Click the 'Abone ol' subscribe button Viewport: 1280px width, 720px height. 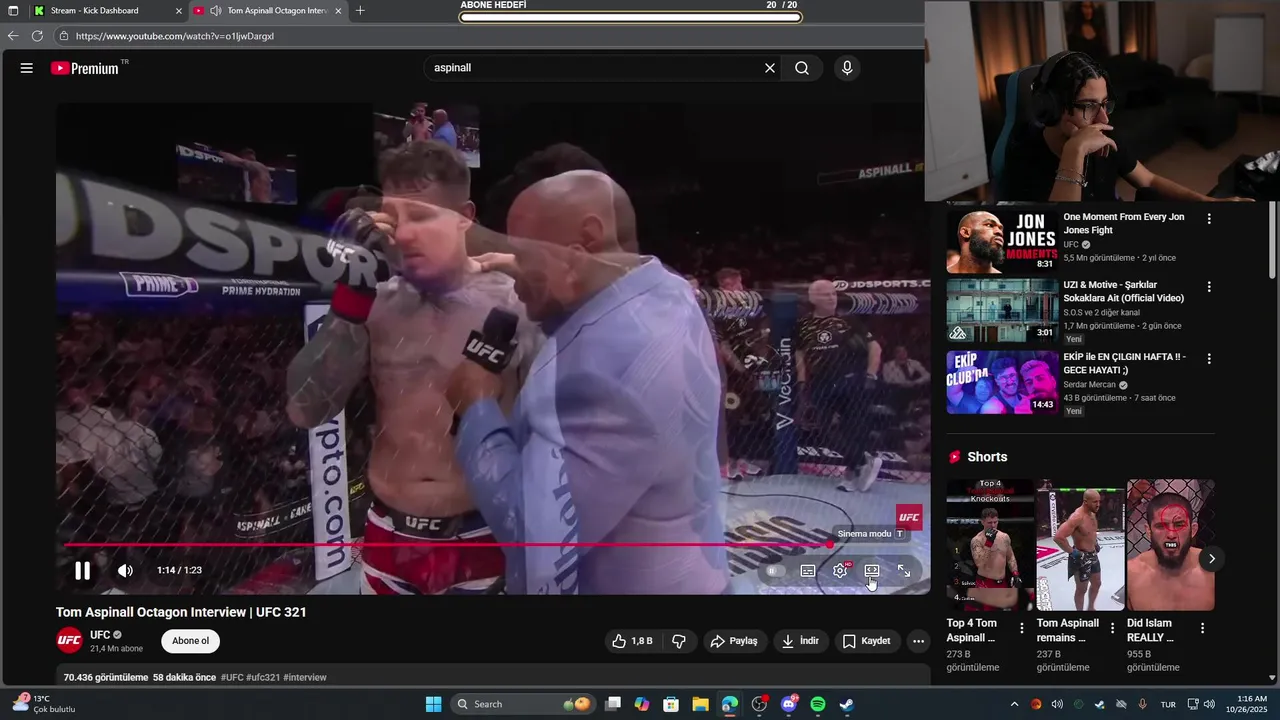pos(191,641)
